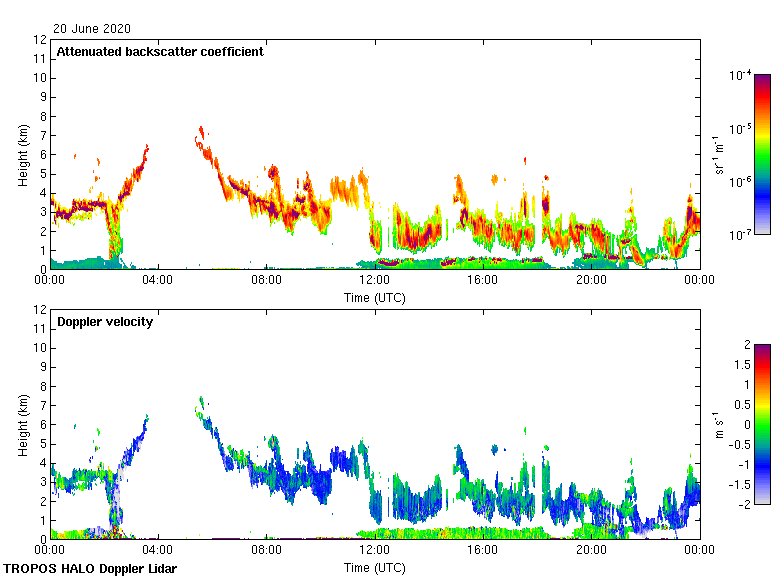This screenshot has width=780, height=580.
Task: Click 16:00 on the Doppler velocity time axis
Action: click(483, 551)
